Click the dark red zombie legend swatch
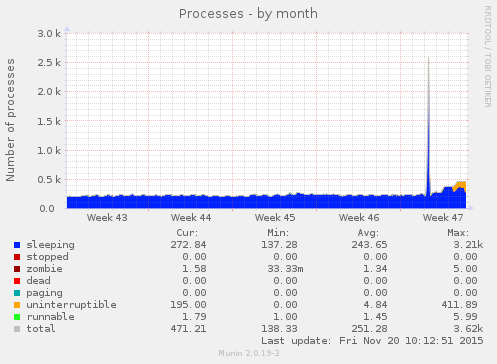Image resolution: width=497 pixels, height=364 pixels. (17, 269)
